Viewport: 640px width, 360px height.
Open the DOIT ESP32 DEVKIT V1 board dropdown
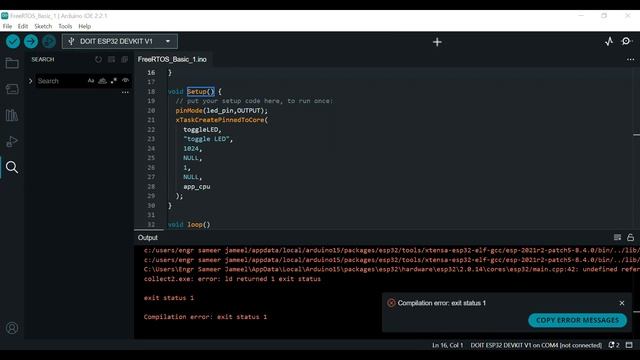tap(120, 41)
